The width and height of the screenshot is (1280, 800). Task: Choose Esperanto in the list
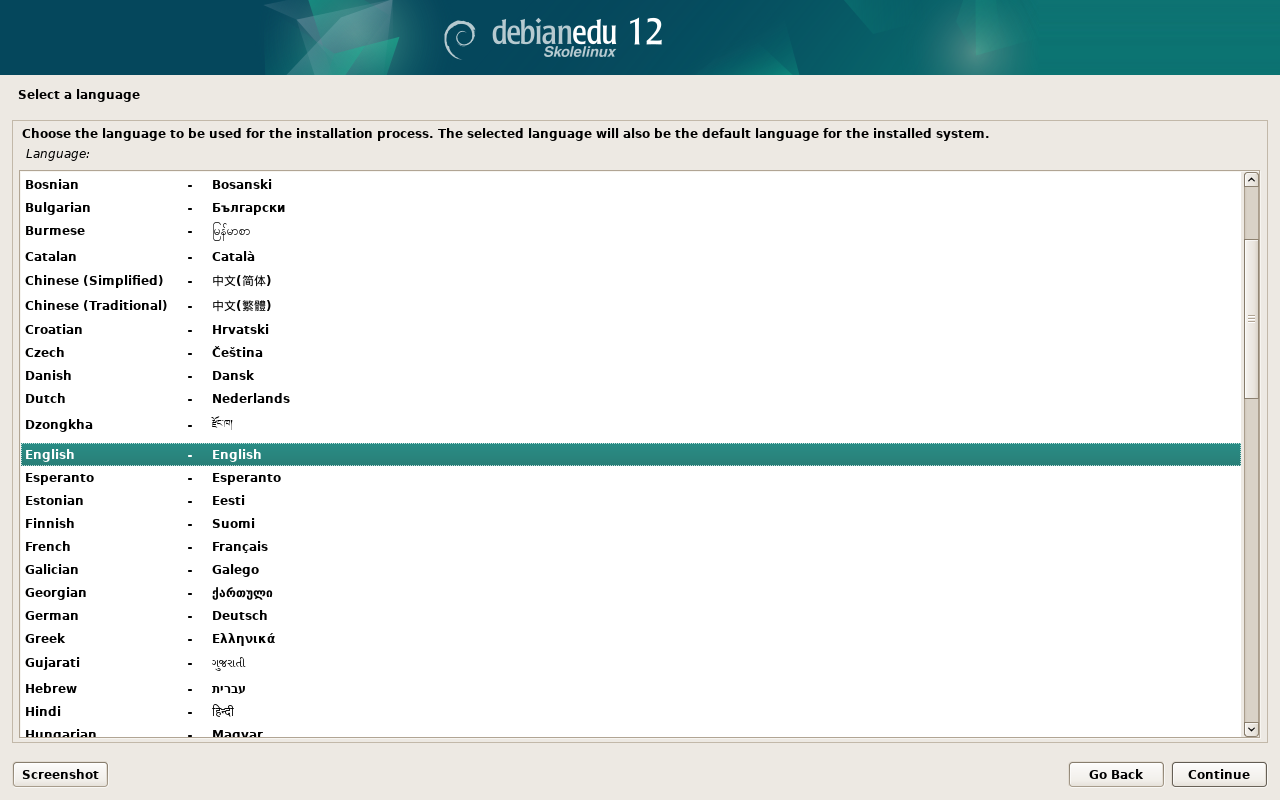pyautogui.click(x=59, y=478)
